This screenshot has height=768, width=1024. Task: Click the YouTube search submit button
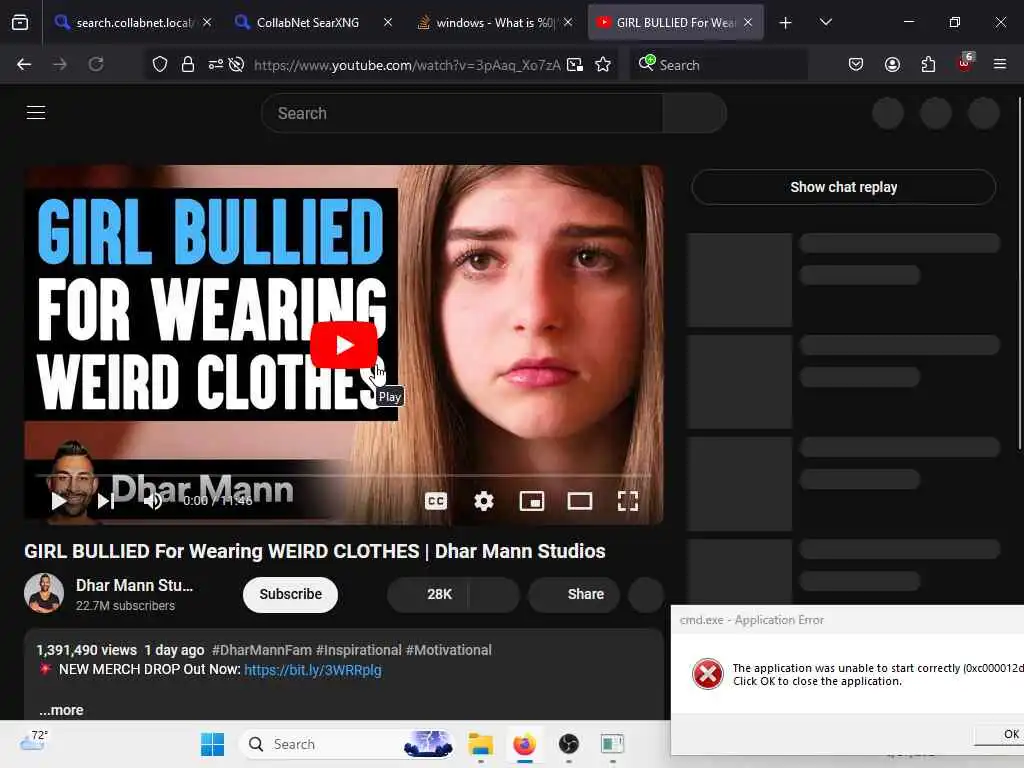[694, 113]
